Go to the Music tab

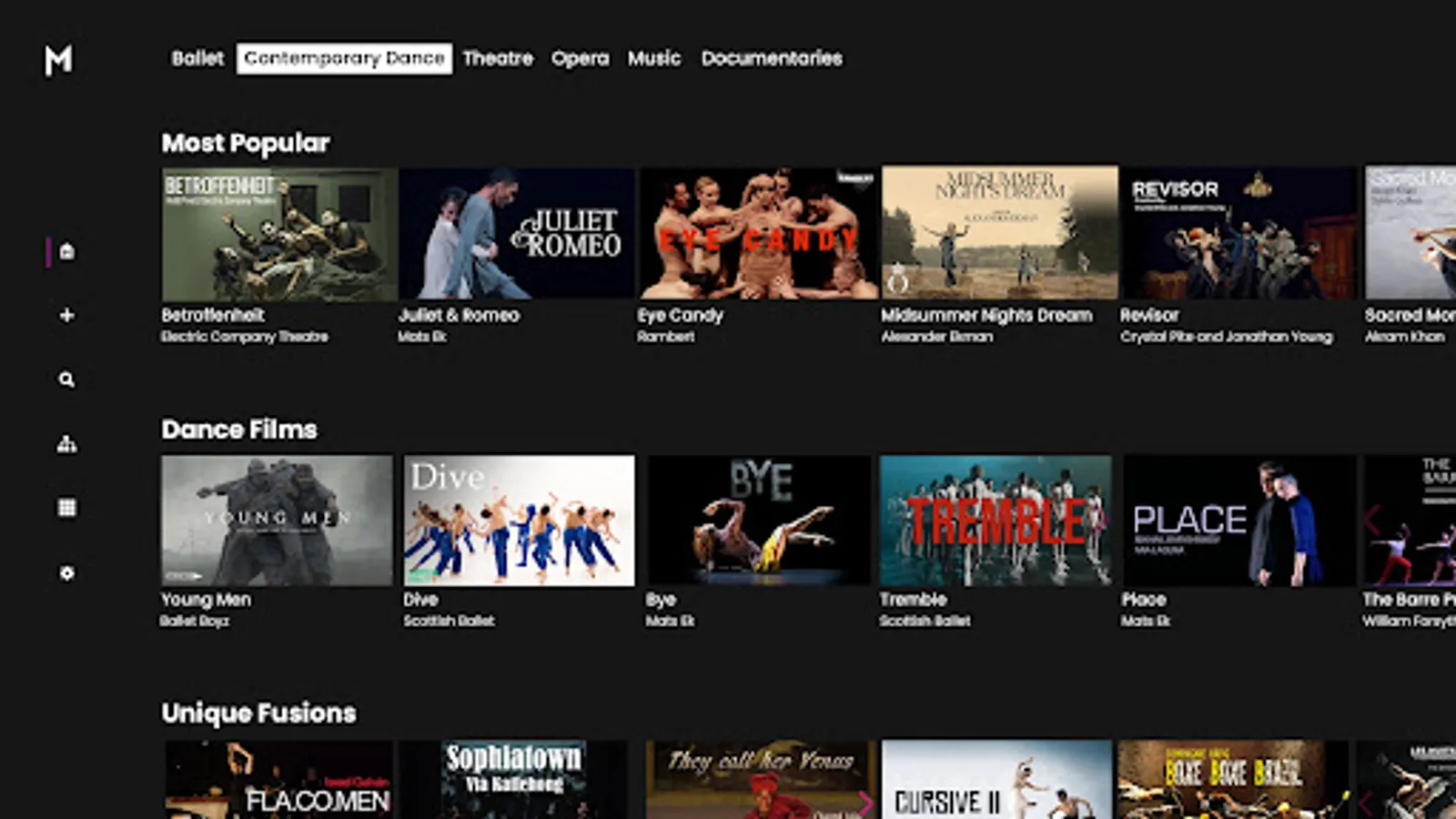654,58
